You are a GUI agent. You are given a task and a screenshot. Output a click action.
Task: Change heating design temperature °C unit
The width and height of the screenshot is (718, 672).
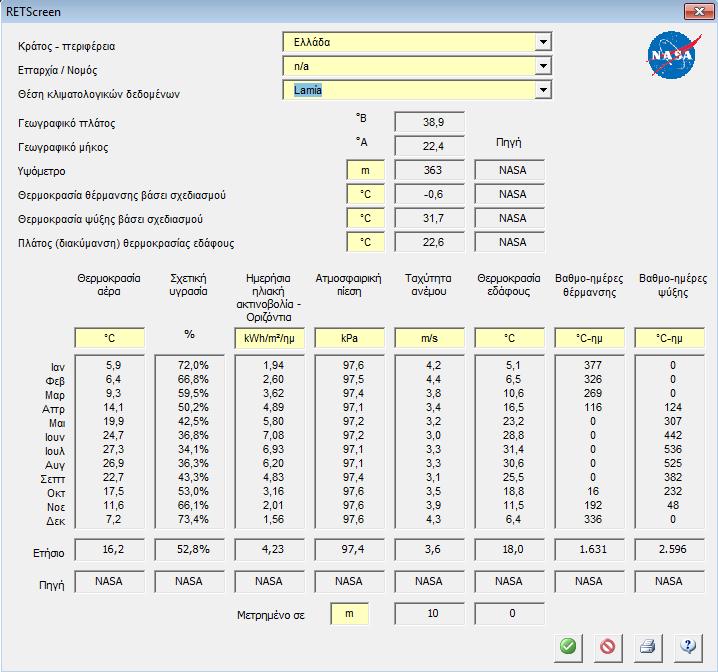point(365,194)
